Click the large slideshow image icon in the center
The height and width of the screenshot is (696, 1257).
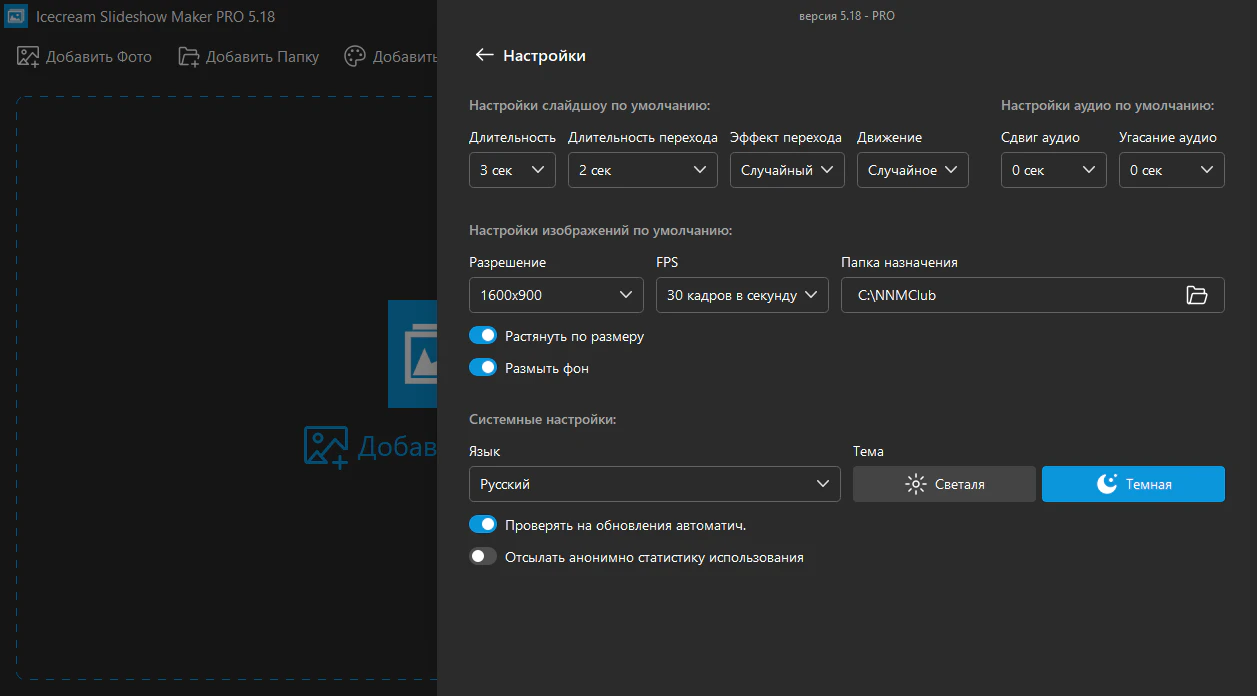[413, 354]
